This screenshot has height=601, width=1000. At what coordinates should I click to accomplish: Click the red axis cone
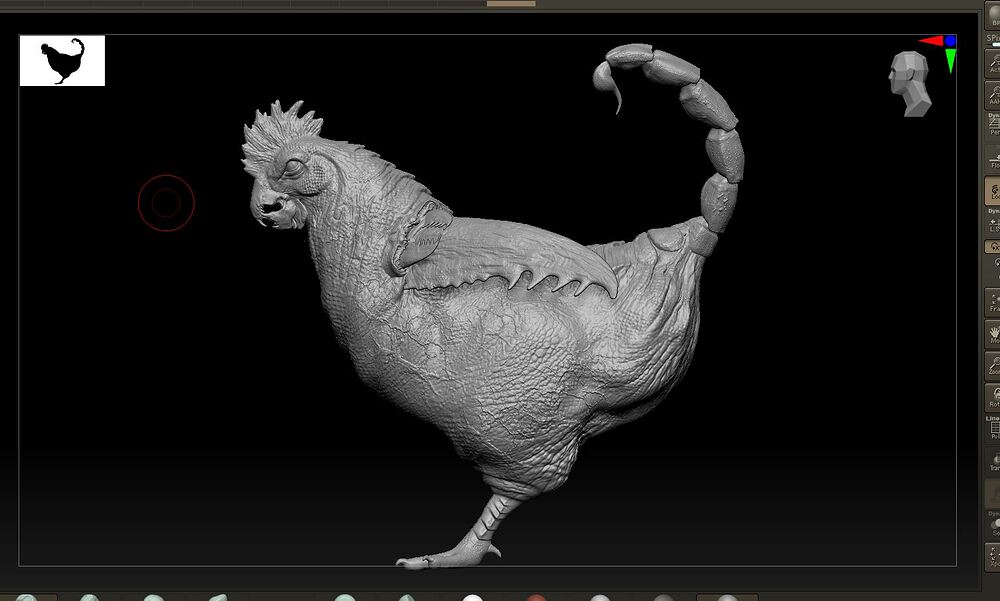tap(931, 41)
